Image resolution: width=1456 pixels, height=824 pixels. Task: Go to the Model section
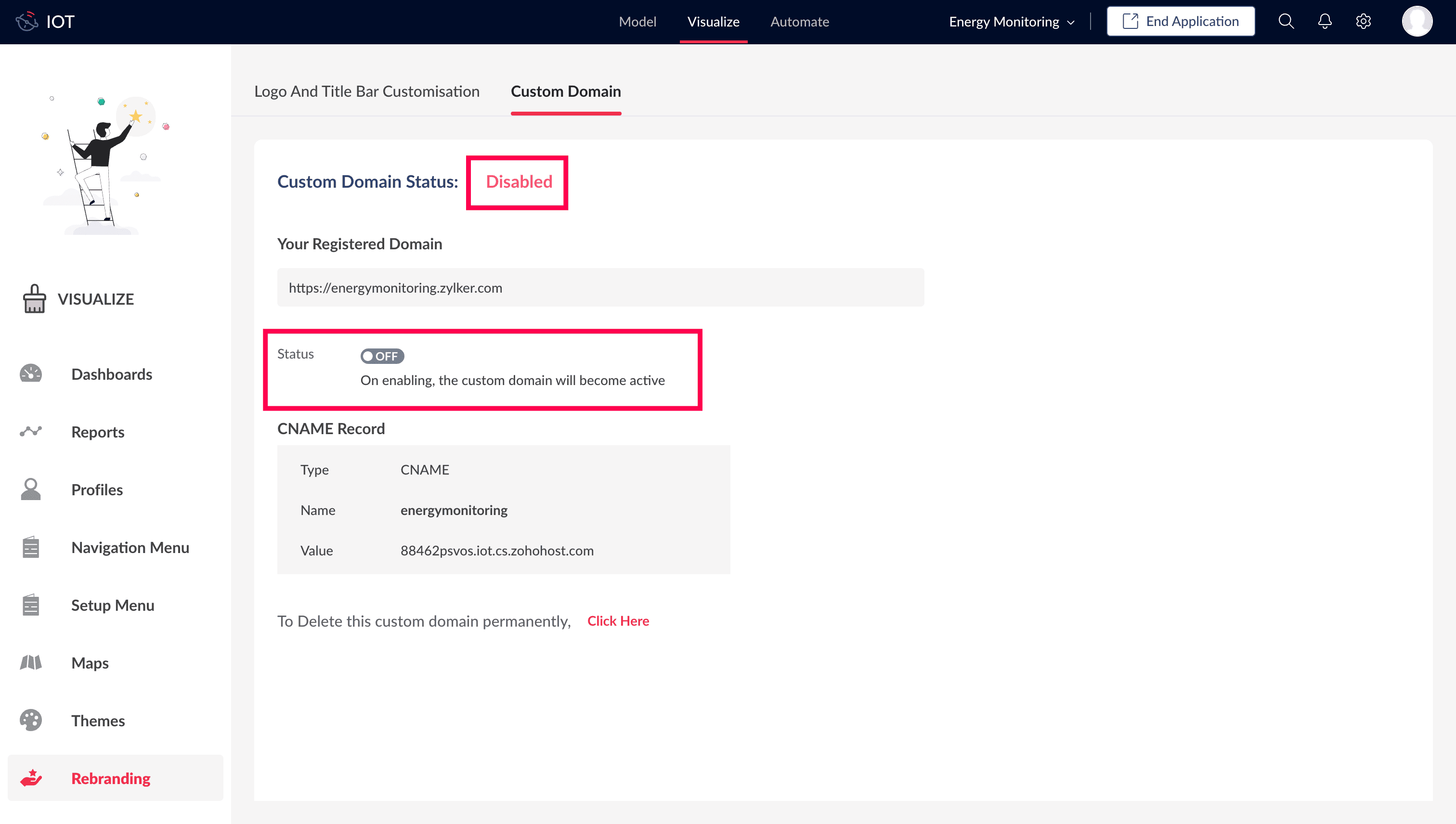point(637,22)
